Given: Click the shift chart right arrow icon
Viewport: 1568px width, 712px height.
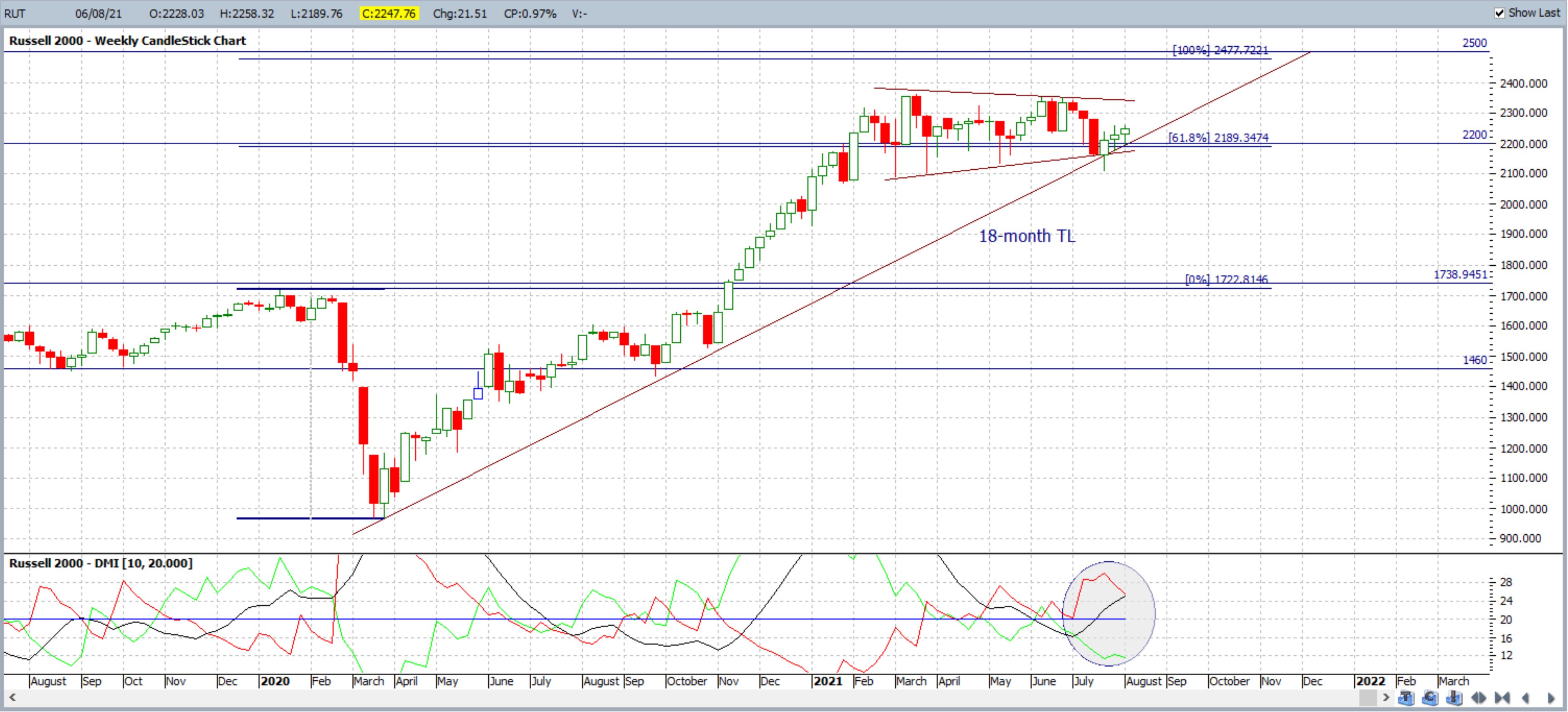Looking at the screenshot, I should (x=1551, y=698).
